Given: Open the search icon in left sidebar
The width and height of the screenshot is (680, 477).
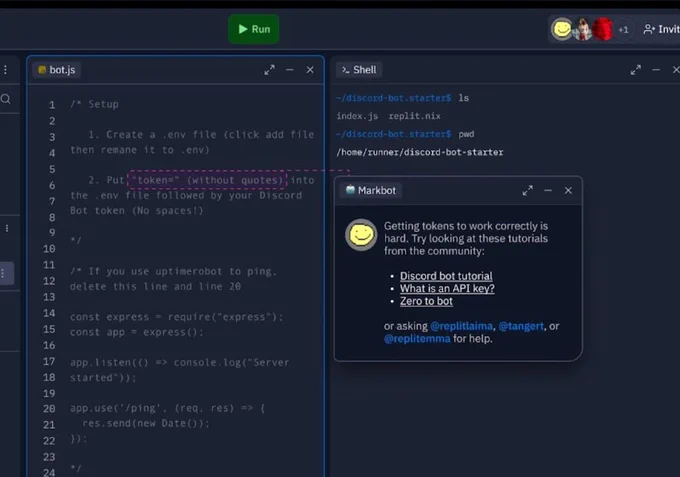Looking at the screenshot, I should pyautogui.click(x=6, y=99).
